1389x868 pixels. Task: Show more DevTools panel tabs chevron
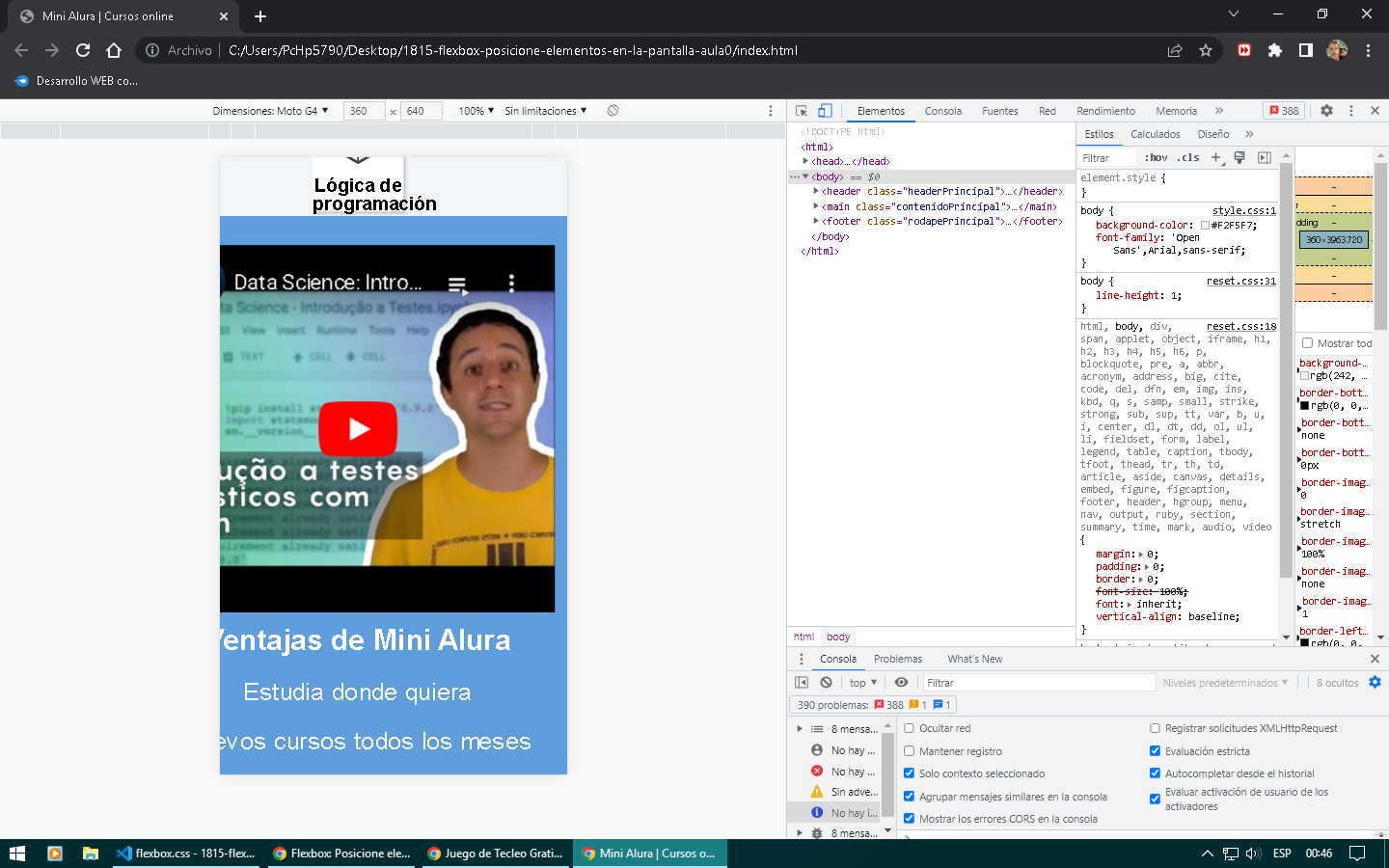1219,111
